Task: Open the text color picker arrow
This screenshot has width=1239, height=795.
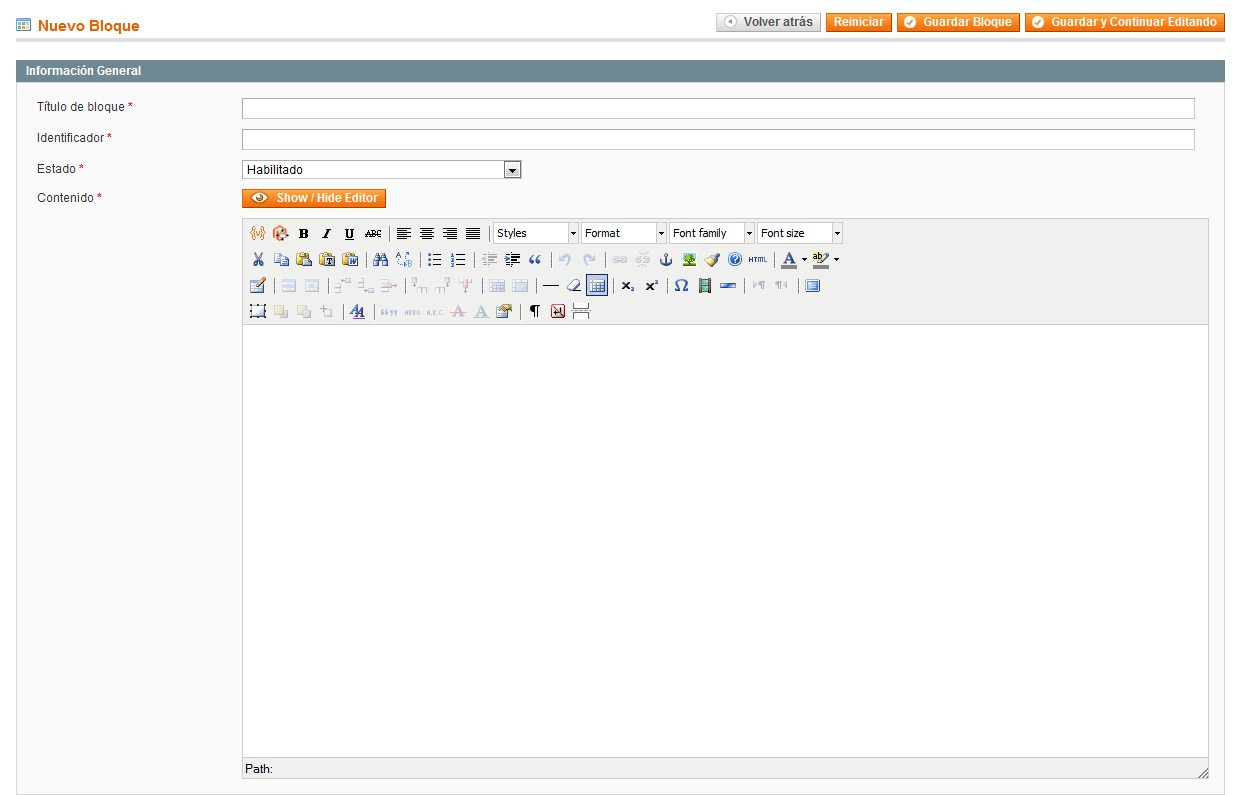Action: pos(804,260)
